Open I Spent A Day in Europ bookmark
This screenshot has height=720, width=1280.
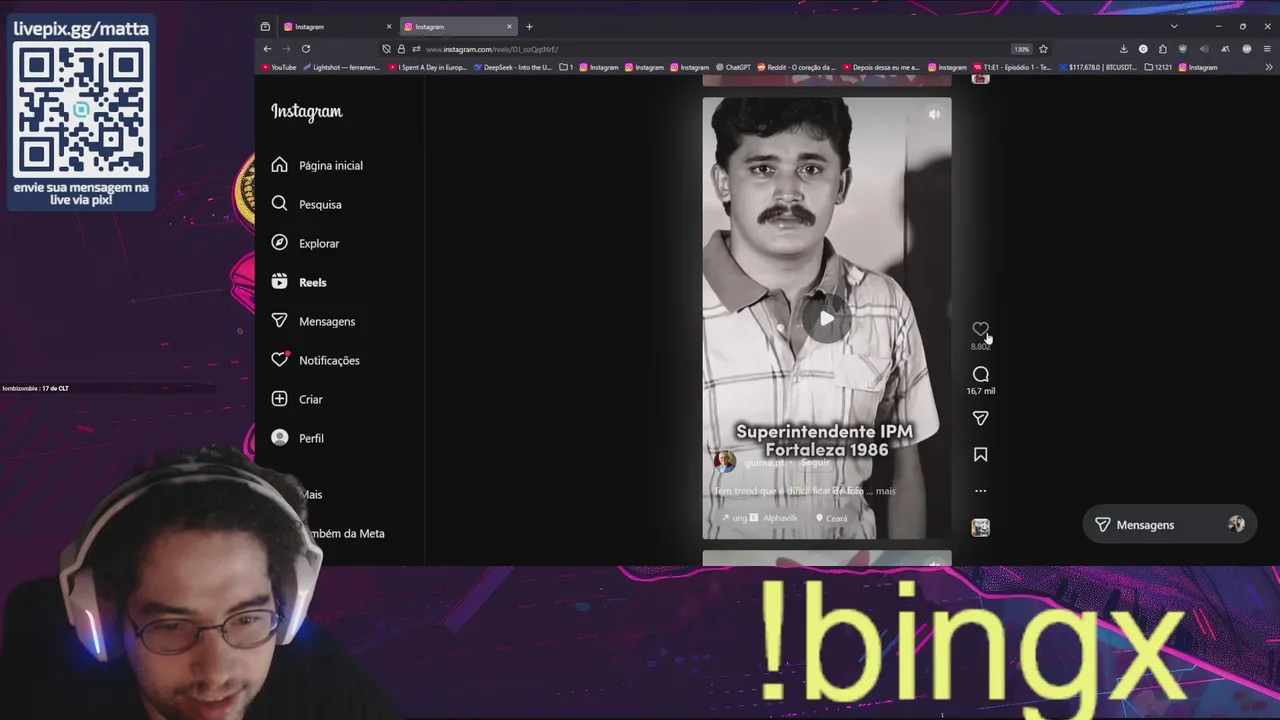[428, 67]
